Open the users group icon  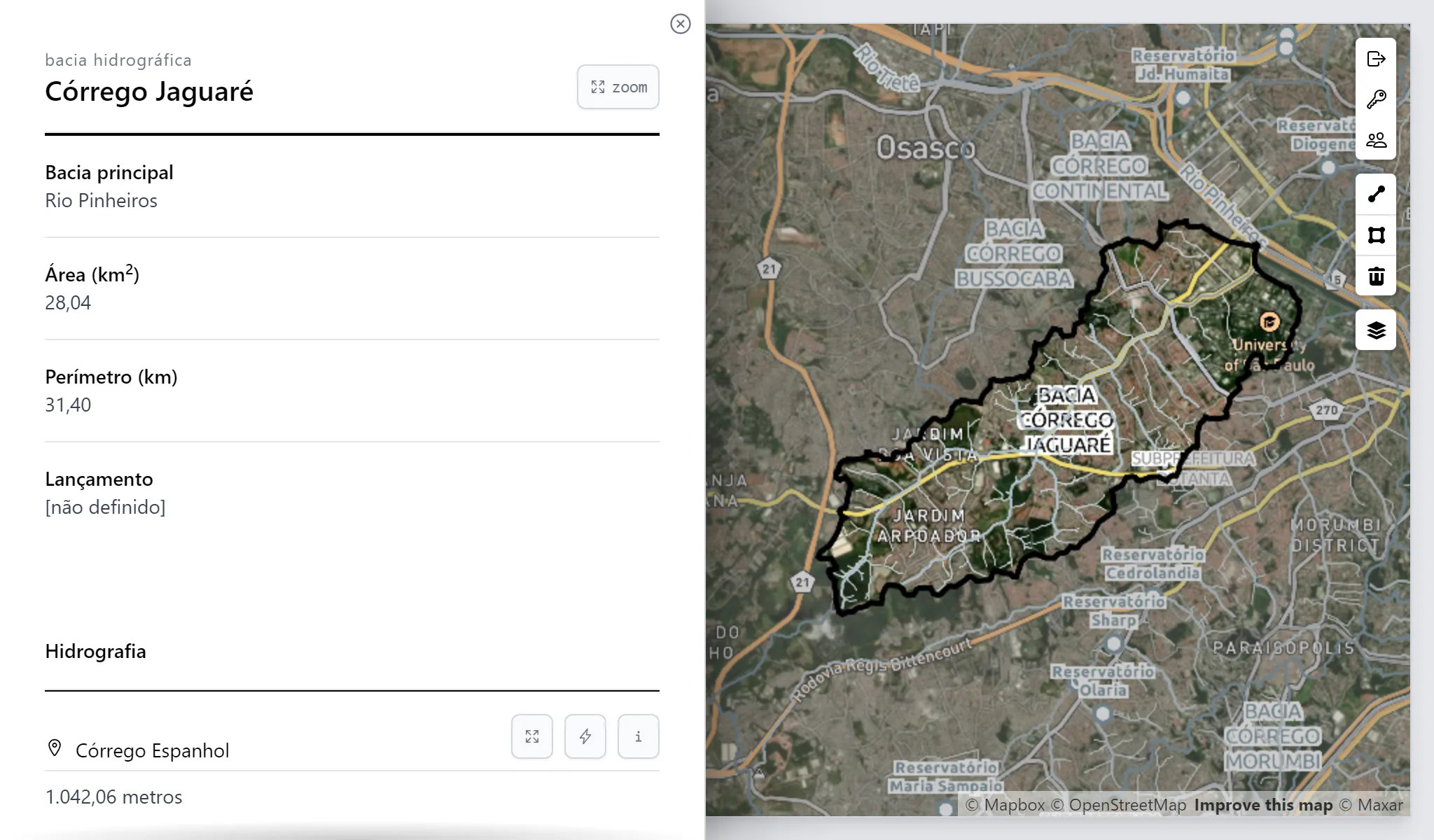(1376, 140)
